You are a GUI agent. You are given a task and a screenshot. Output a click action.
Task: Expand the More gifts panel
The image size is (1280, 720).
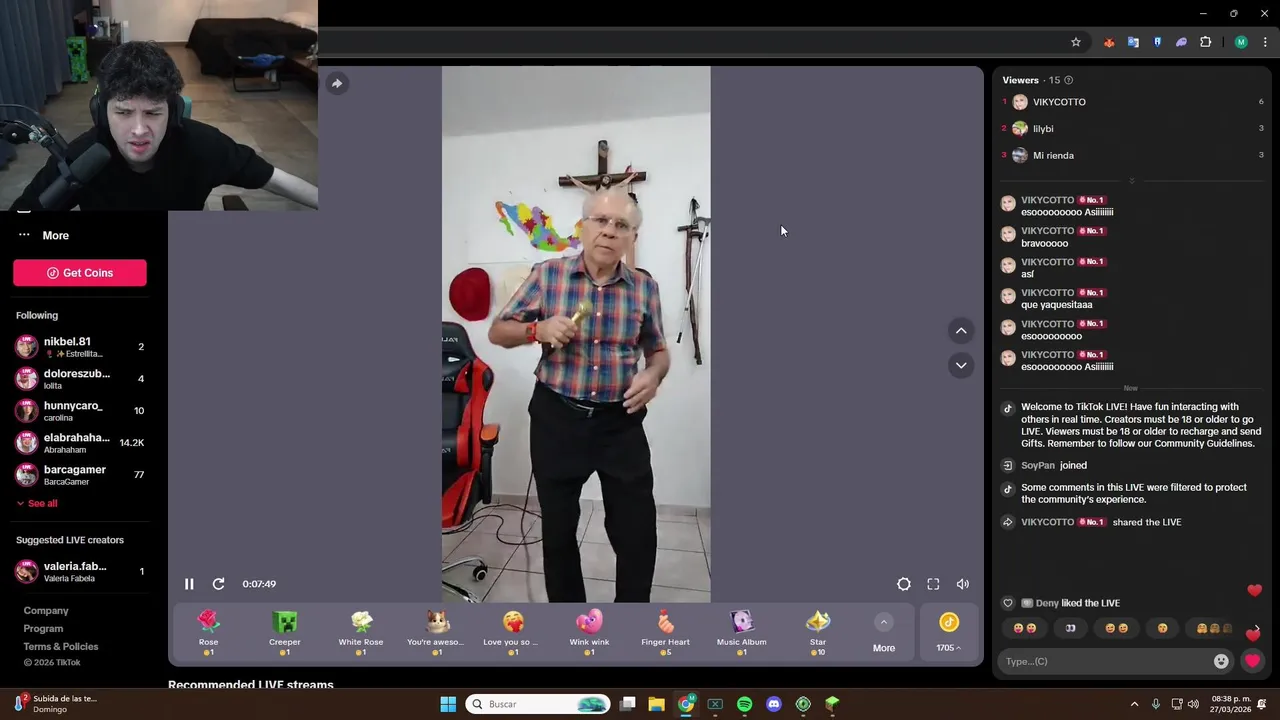[x=884, y=633]
